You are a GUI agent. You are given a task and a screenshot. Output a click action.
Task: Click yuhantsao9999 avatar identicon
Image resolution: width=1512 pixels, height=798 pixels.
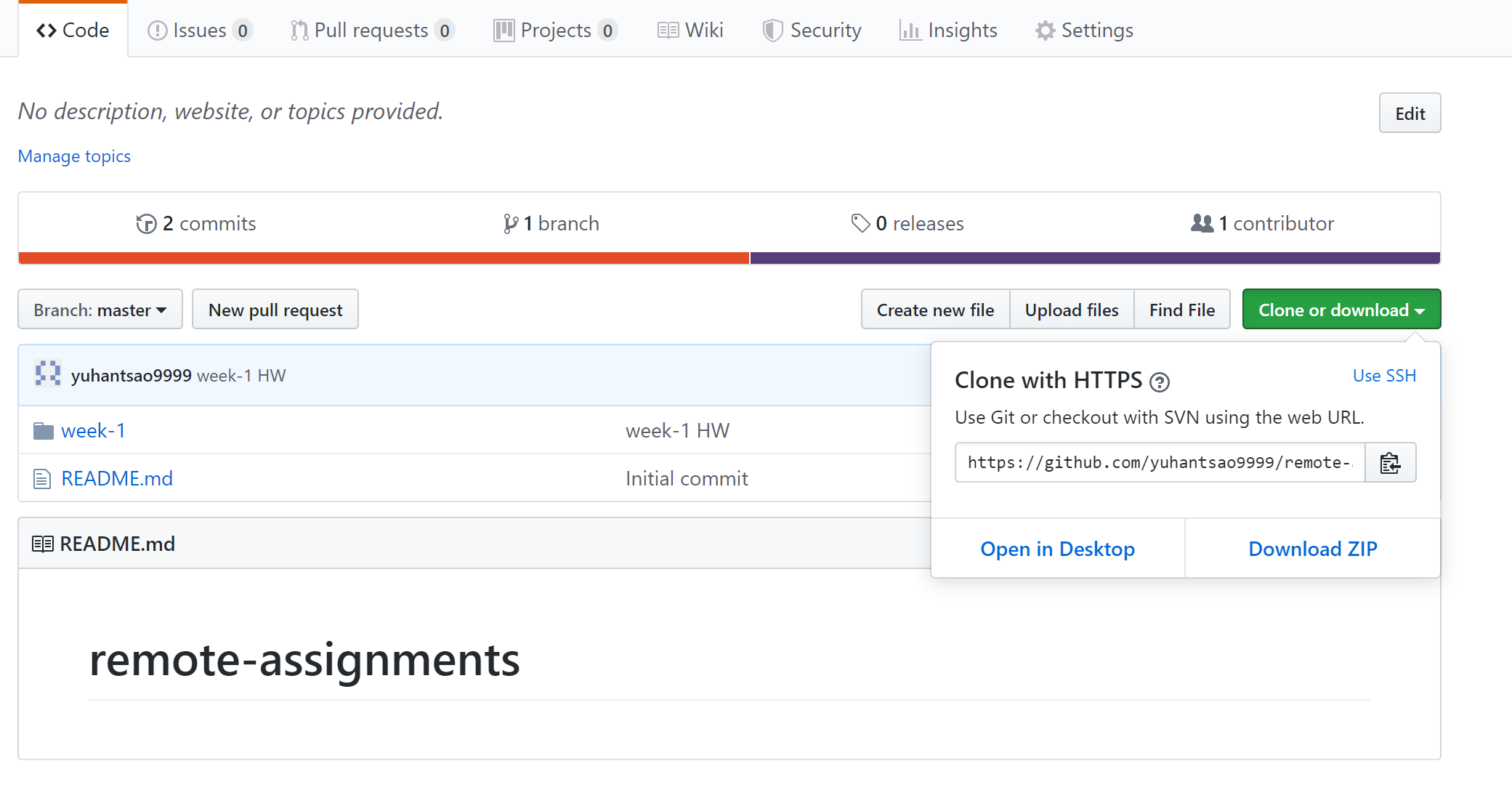(48, 374)
